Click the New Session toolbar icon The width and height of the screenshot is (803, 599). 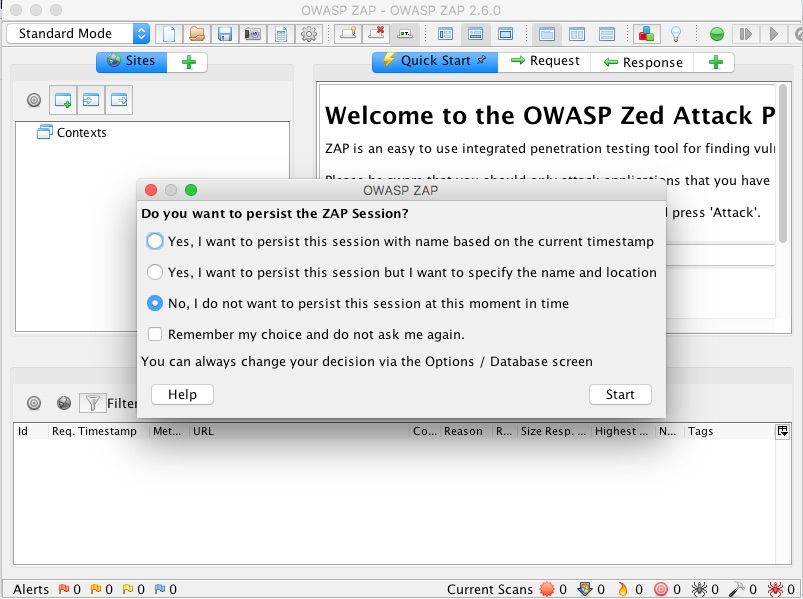coord(169,34)
